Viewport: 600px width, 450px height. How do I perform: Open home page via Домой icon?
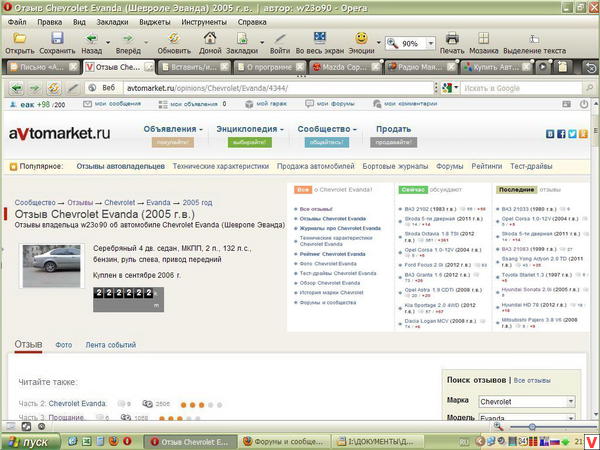click(210, 38)
